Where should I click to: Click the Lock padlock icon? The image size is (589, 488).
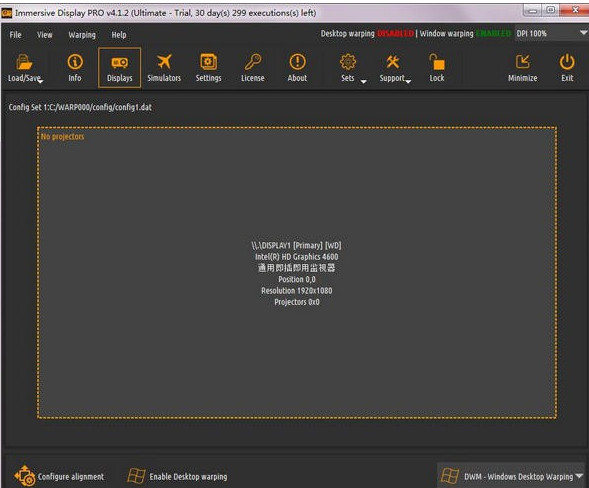[437, 62]
